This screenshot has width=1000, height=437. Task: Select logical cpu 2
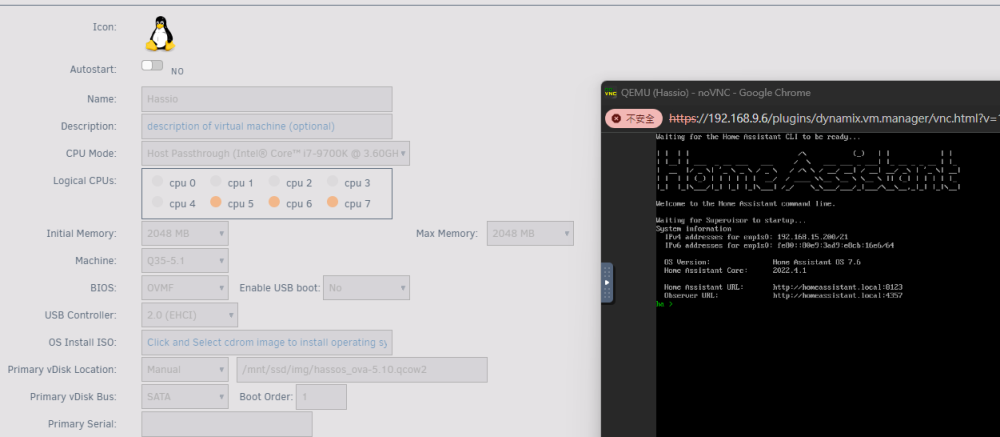[274, 181]
